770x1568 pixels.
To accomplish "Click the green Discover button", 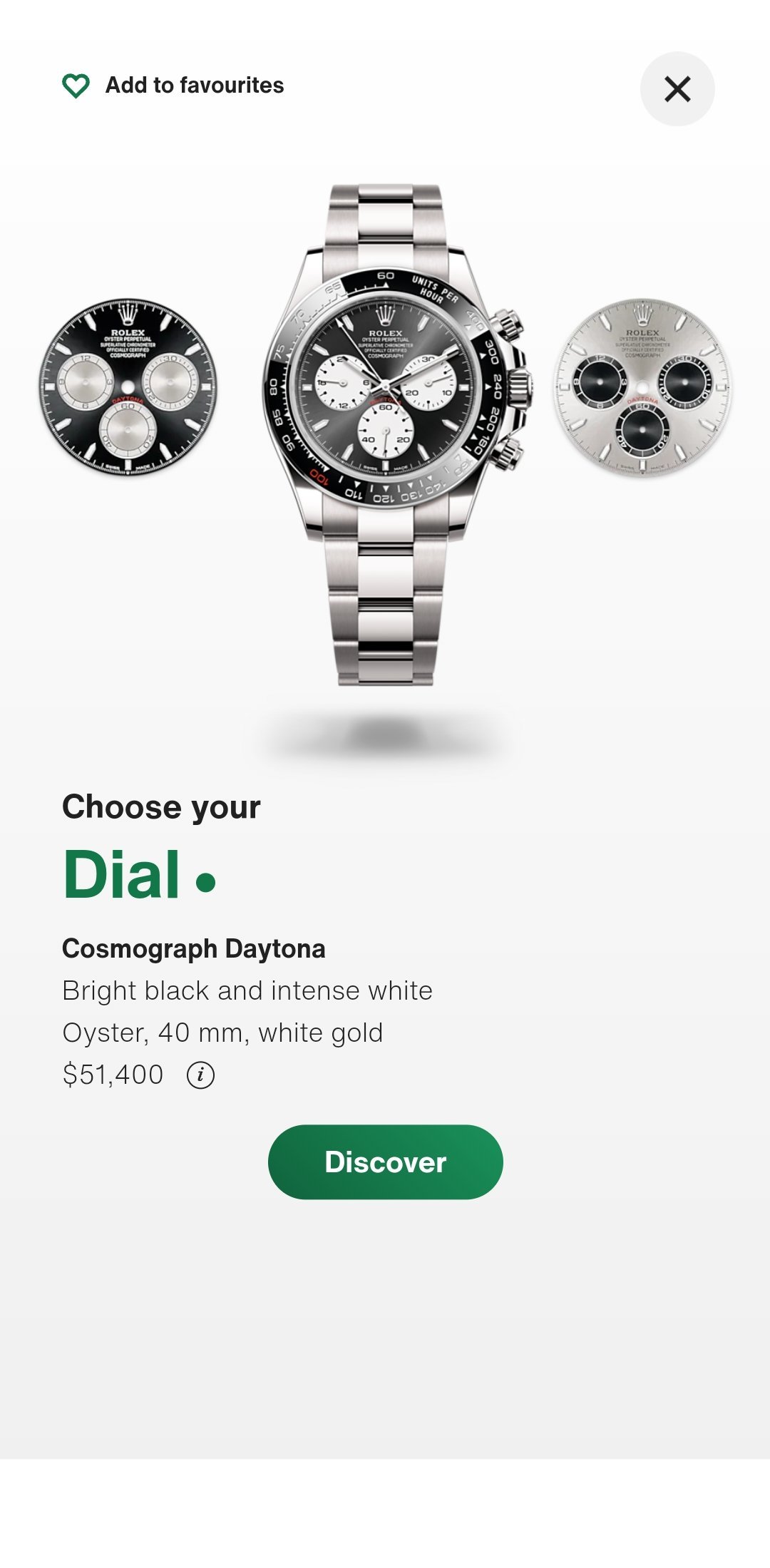I will point(386,1162).
